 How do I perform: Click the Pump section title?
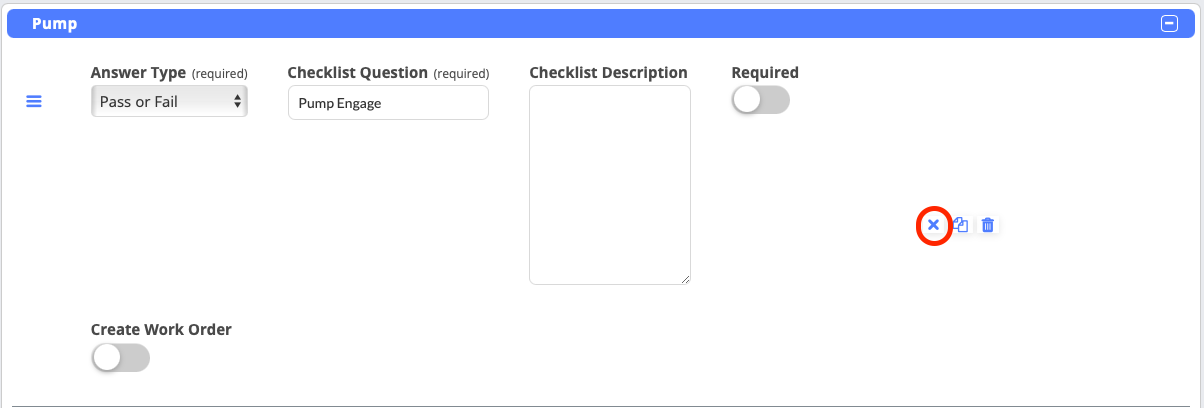tap(55, 23)
